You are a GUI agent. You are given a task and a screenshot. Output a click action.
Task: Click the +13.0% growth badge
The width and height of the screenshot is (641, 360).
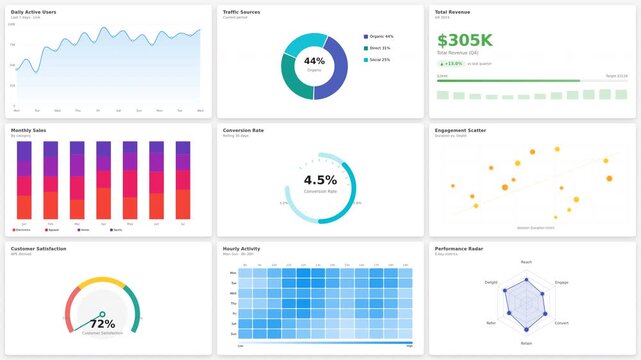pos(451,64)
